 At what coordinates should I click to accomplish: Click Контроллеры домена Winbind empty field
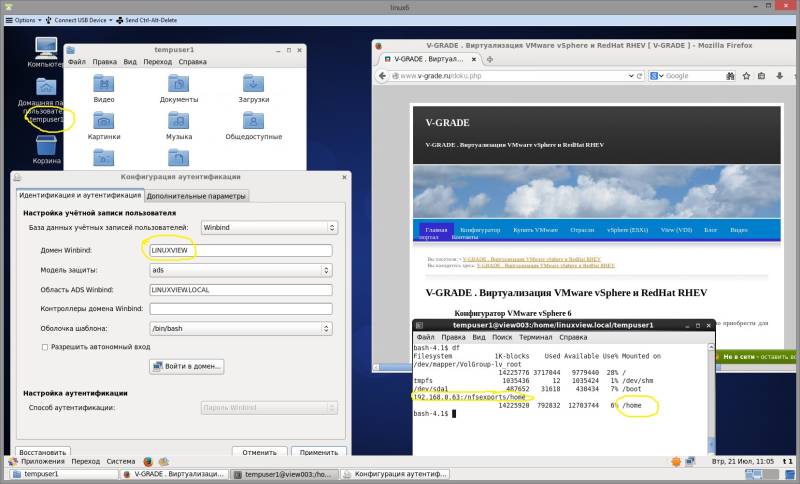click(x=241, y=309)
